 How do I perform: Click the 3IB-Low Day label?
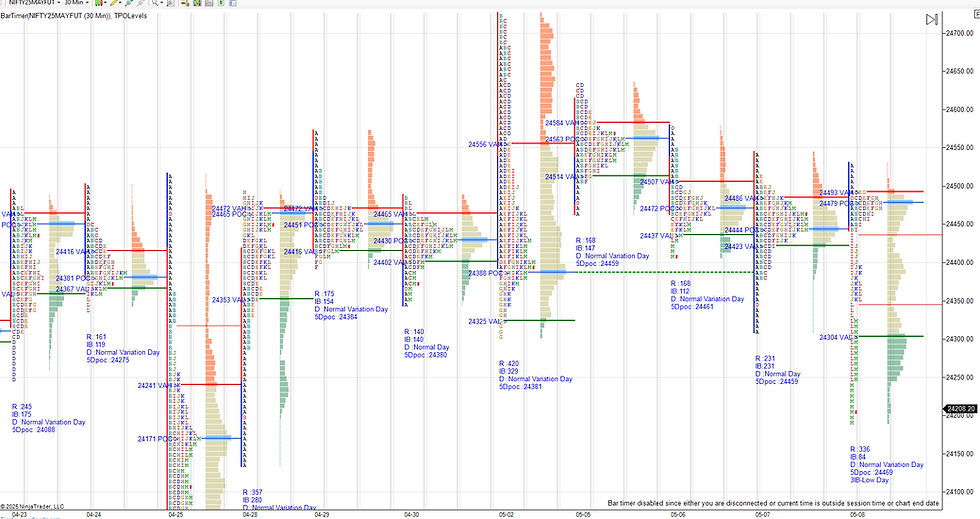870,480
